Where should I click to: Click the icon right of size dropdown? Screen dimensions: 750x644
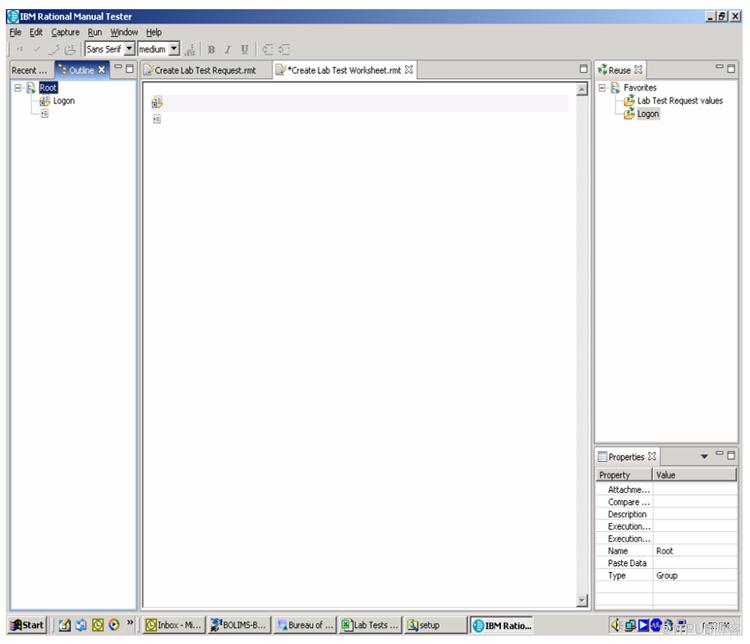click(190, 49)
